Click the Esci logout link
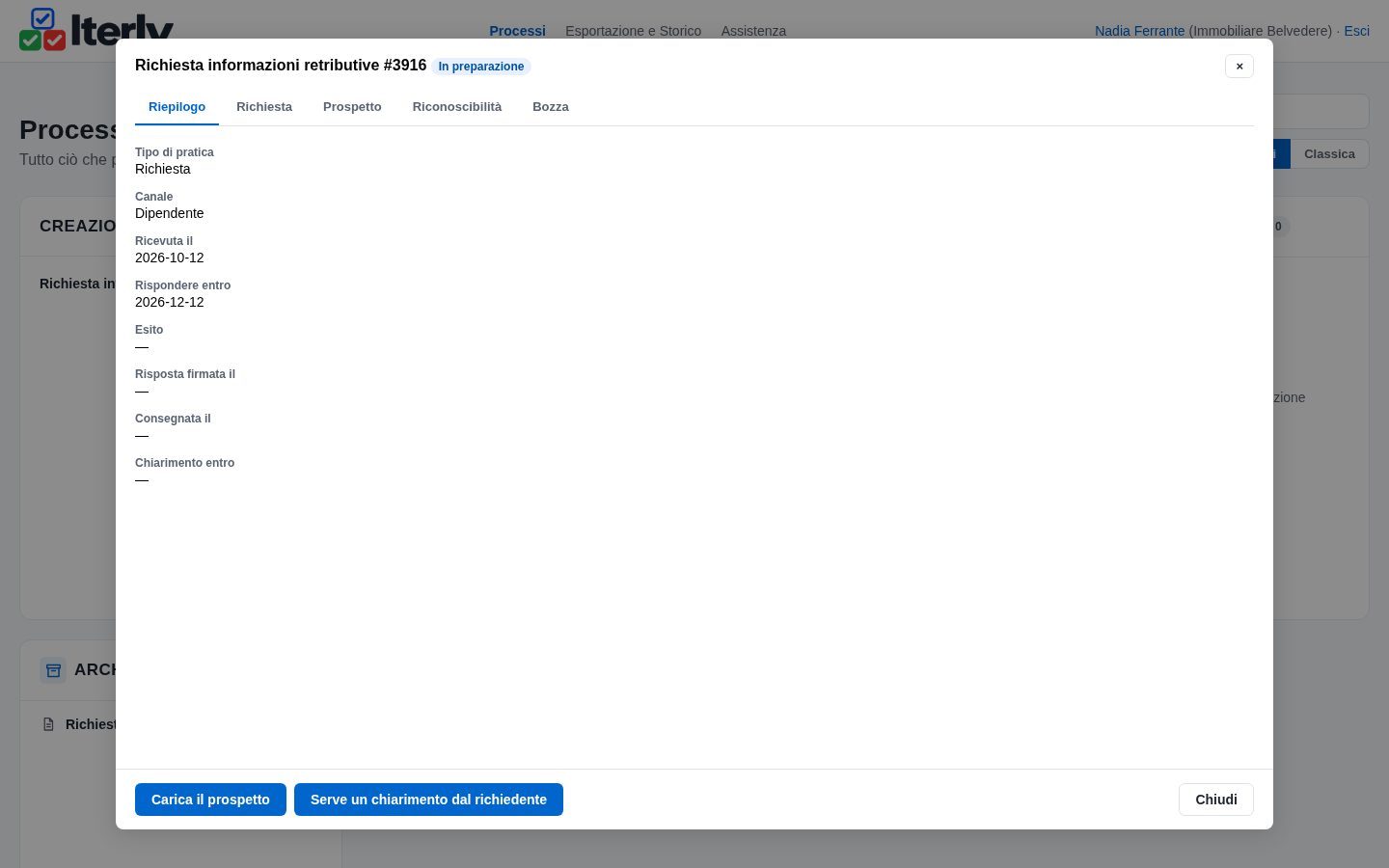Viewport: 1389px width, 868px height. pos(1356,31)
